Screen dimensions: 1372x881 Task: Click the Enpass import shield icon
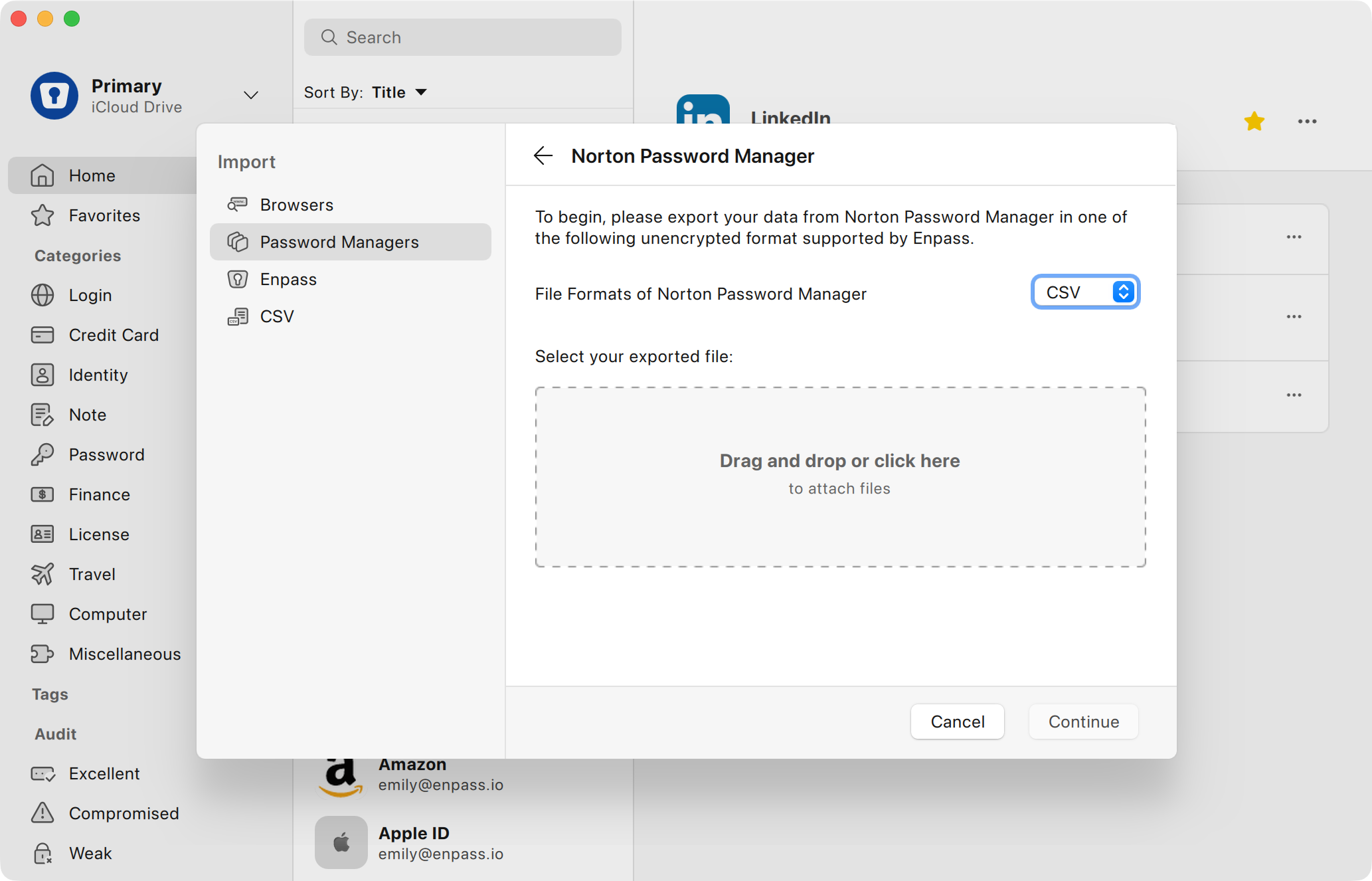(x=238, y=279)
